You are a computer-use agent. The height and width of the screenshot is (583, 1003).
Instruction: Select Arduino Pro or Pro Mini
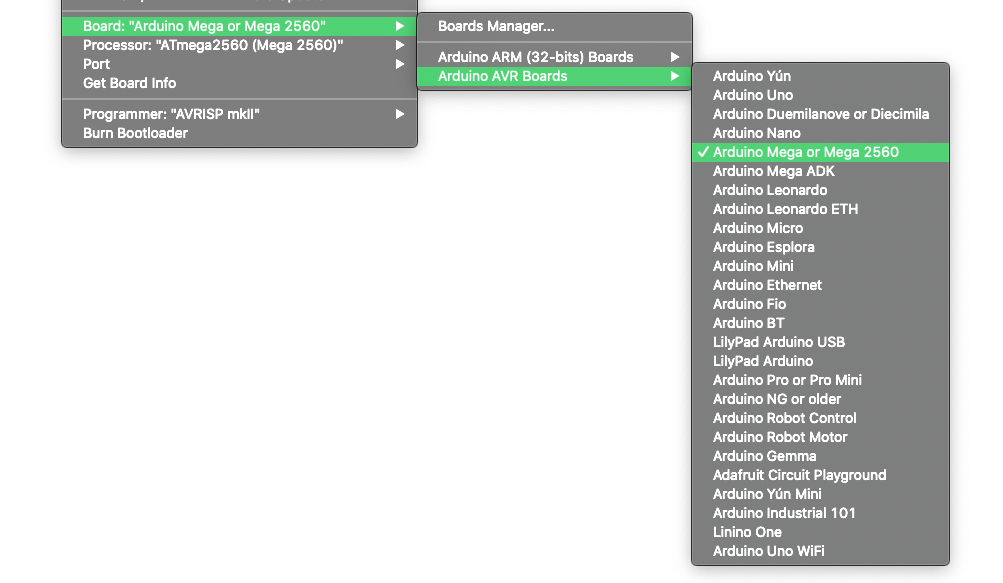[820, 380]
